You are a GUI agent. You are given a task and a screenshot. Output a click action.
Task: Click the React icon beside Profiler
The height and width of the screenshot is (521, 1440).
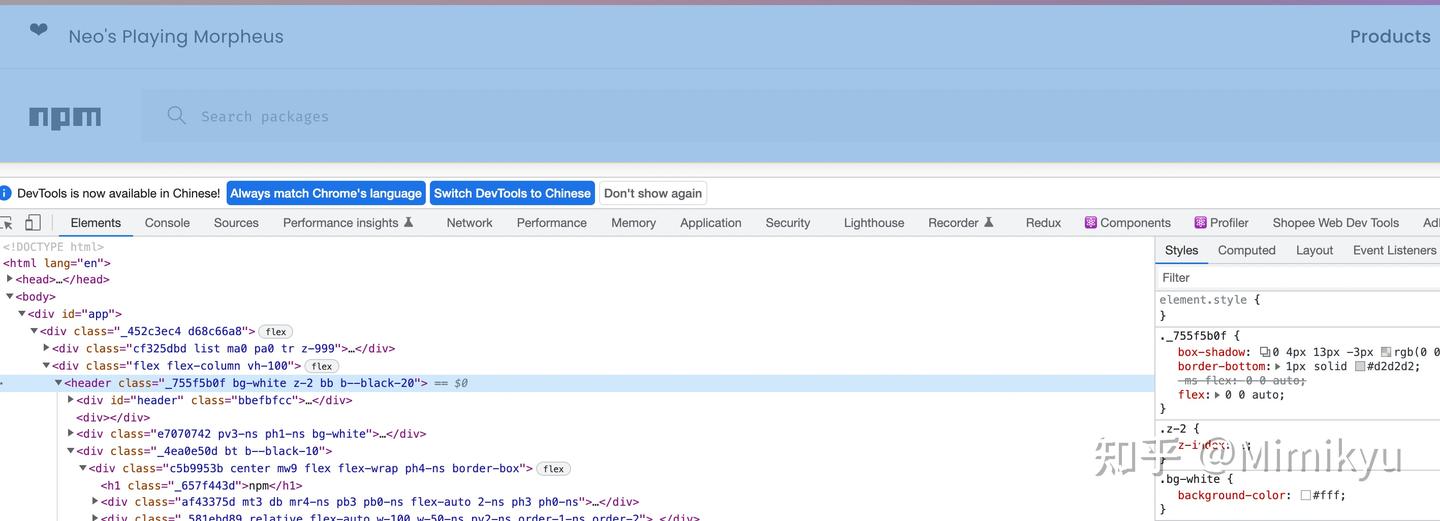tap(1201, 223)
